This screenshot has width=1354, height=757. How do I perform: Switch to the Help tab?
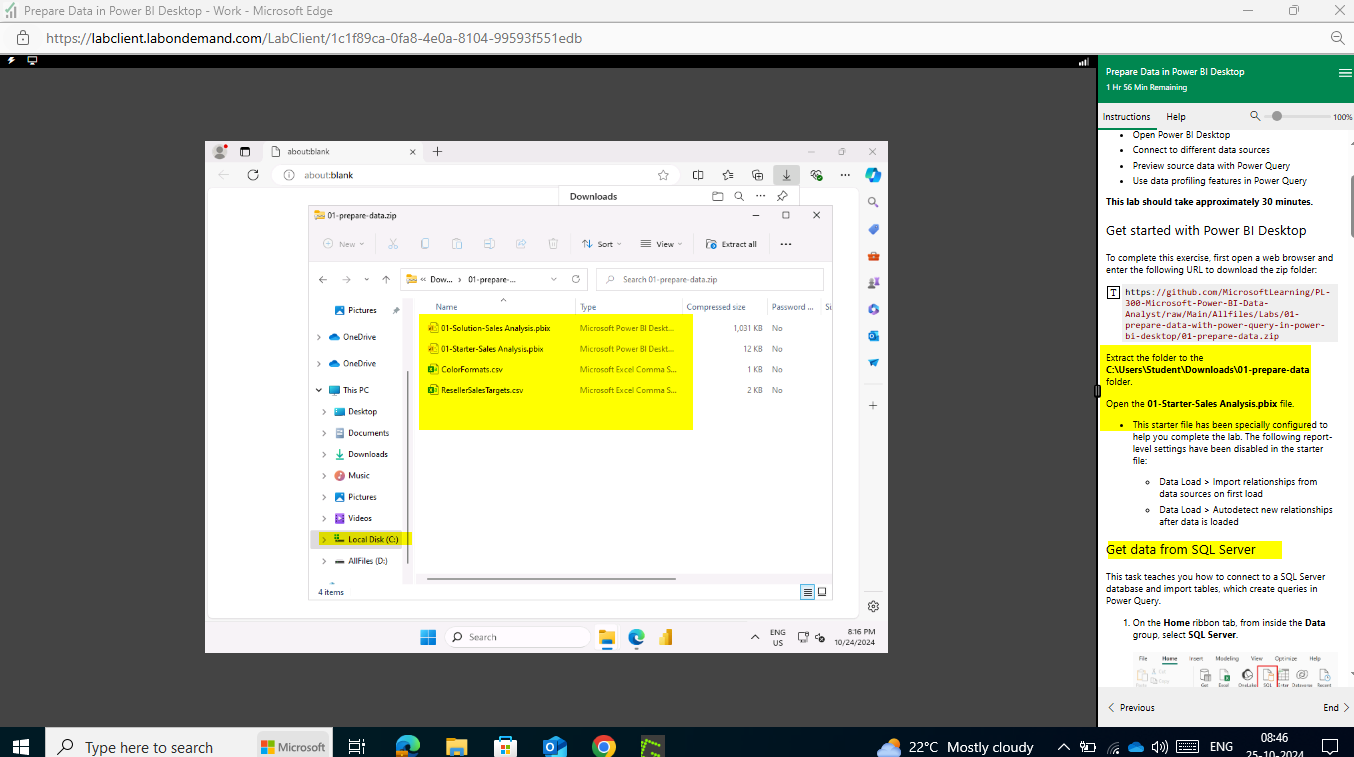[x=1176, y=117]
